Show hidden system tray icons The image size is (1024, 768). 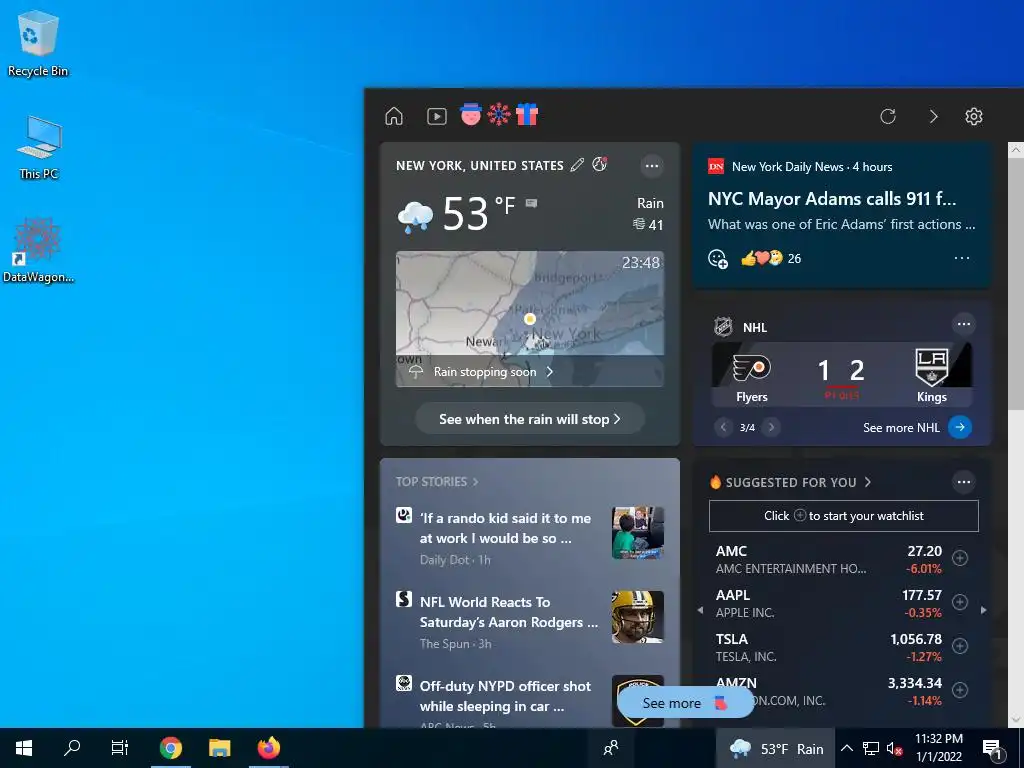846,748
